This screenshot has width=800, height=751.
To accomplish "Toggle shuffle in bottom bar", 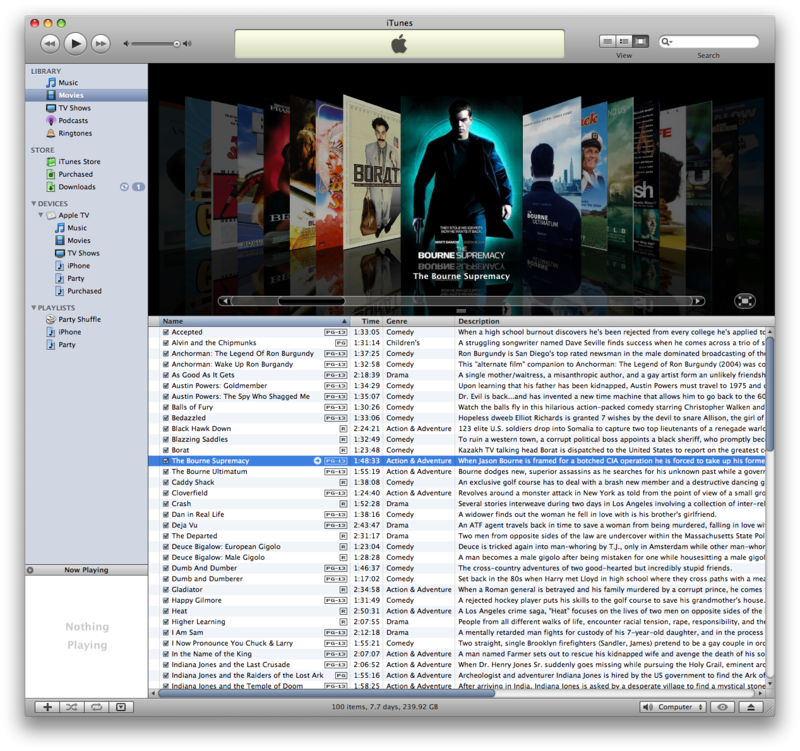I will [x=72, y=707].
